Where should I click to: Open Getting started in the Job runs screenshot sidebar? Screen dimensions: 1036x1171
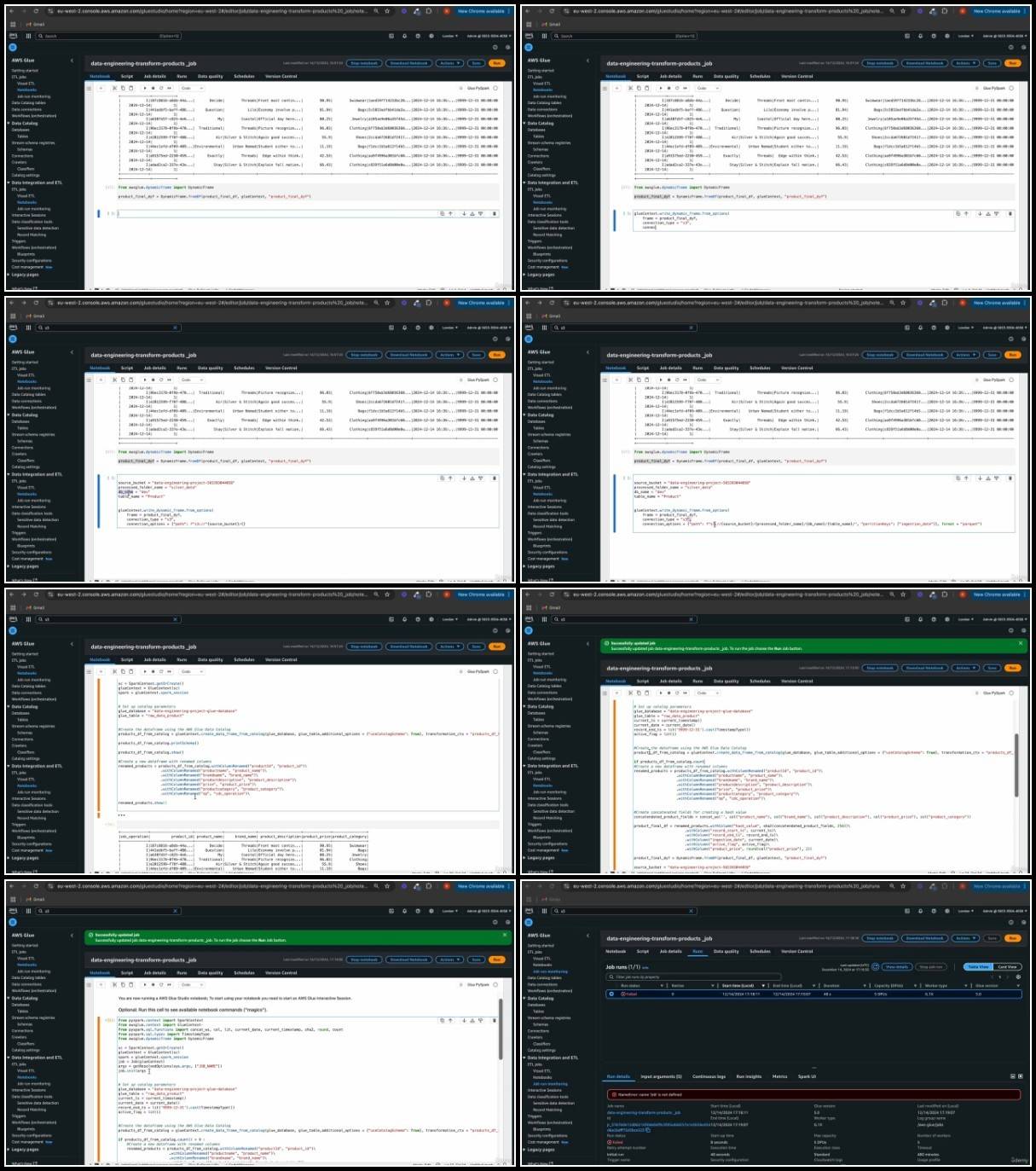point(541,945)
